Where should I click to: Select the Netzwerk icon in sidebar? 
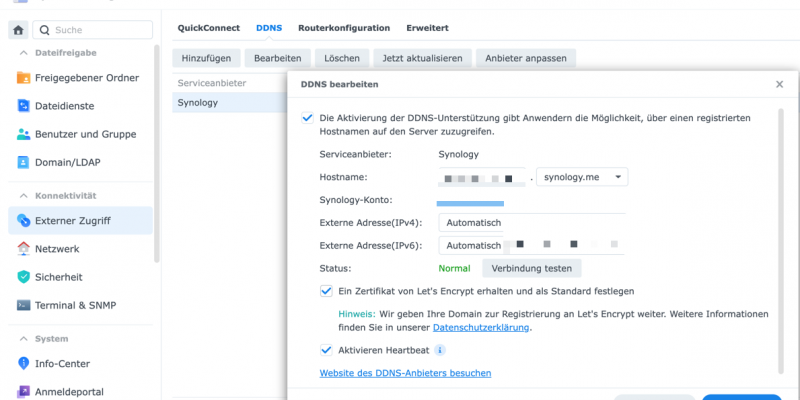tap(24, 249)
